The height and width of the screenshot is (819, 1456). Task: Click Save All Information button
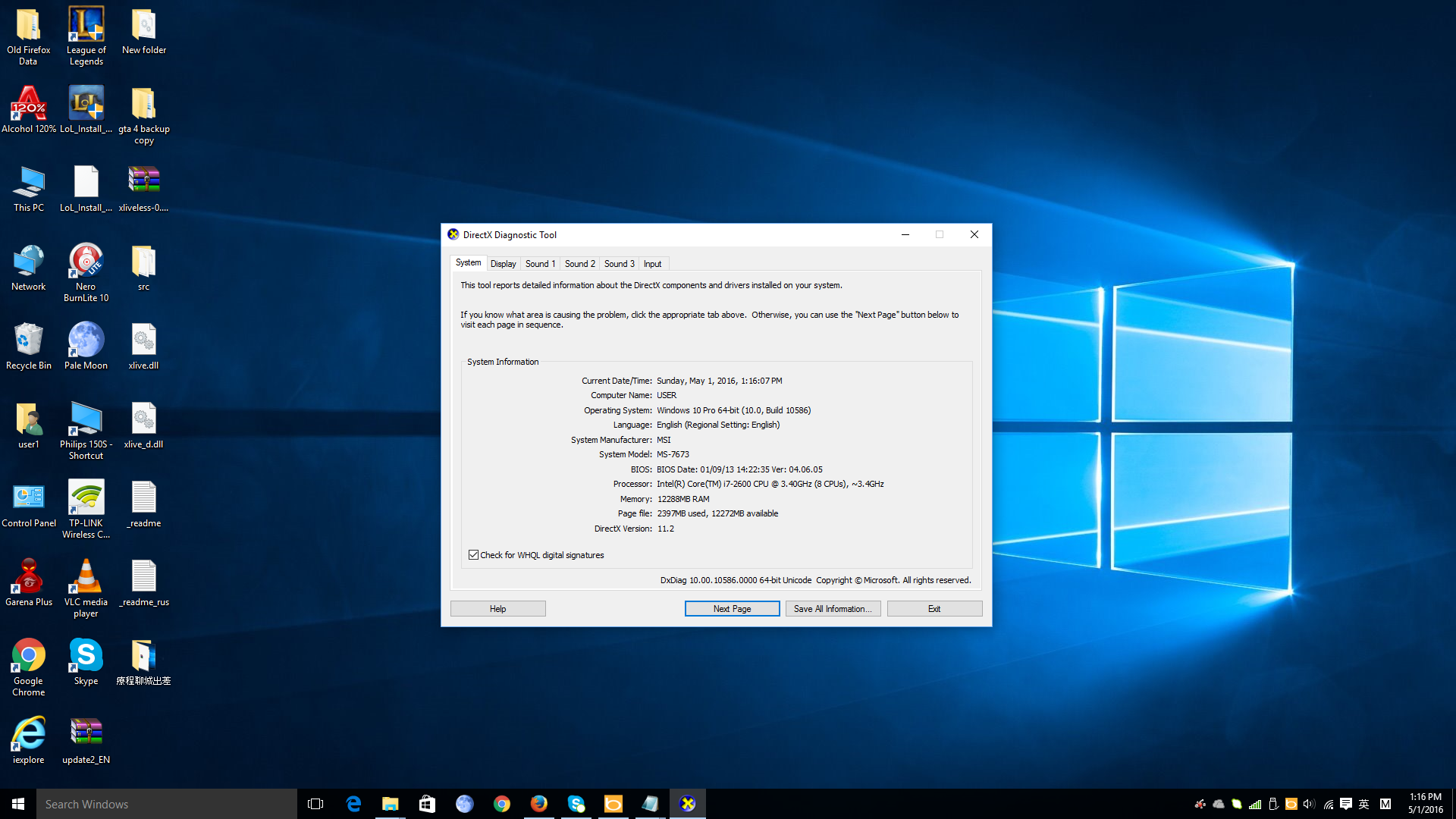point(832,609)
